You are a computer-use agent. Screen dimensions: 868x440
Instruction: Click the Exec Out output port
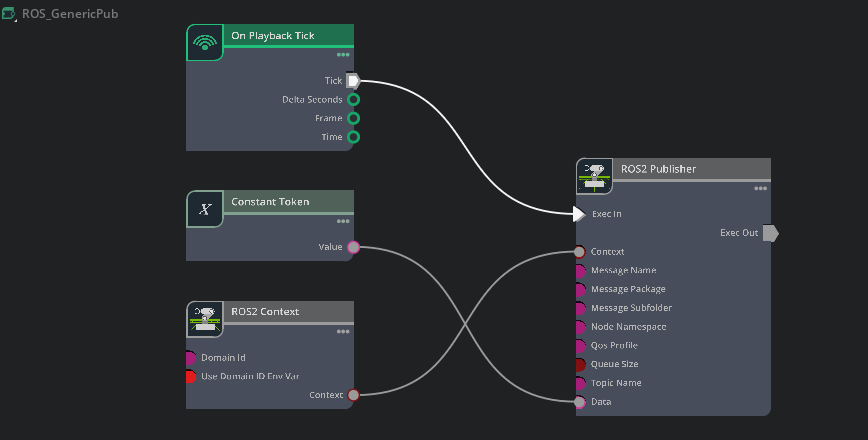tap(771, 233)
